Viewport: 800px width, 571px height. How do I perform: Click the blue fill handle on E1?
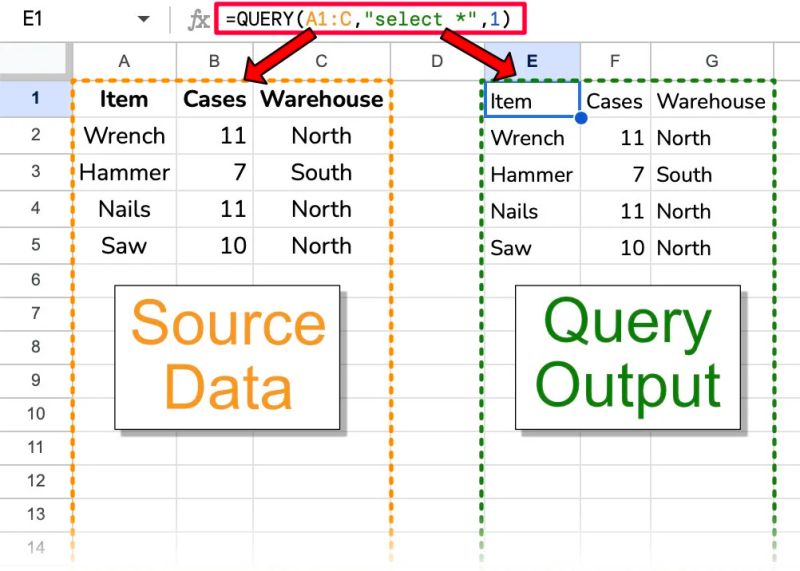(581, 118)
